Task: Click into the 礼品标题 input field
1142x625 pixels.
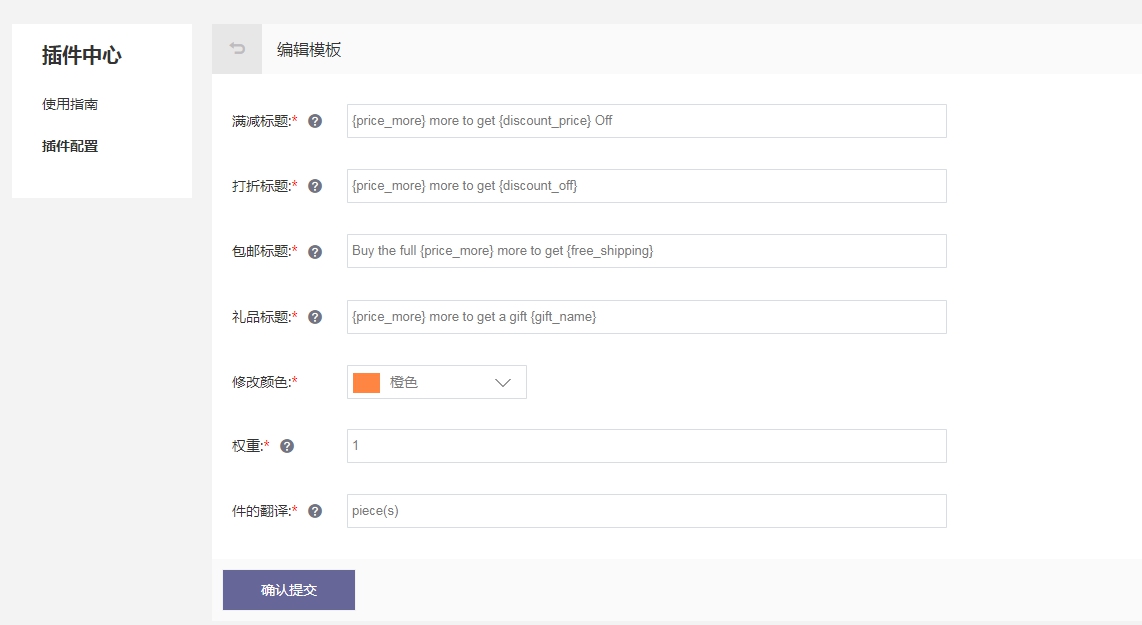Action: click(x=646, y=317)
